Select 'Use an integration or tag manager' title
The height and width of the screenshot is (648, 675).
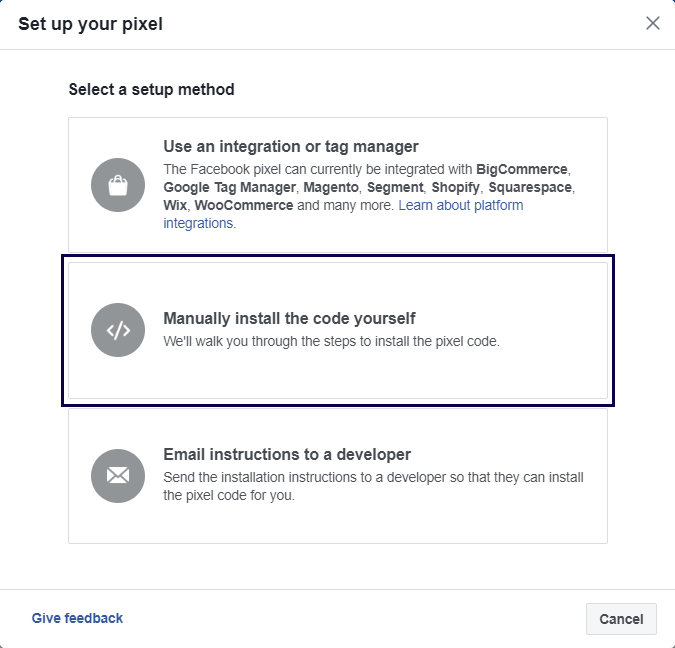[x=291, y=146]
